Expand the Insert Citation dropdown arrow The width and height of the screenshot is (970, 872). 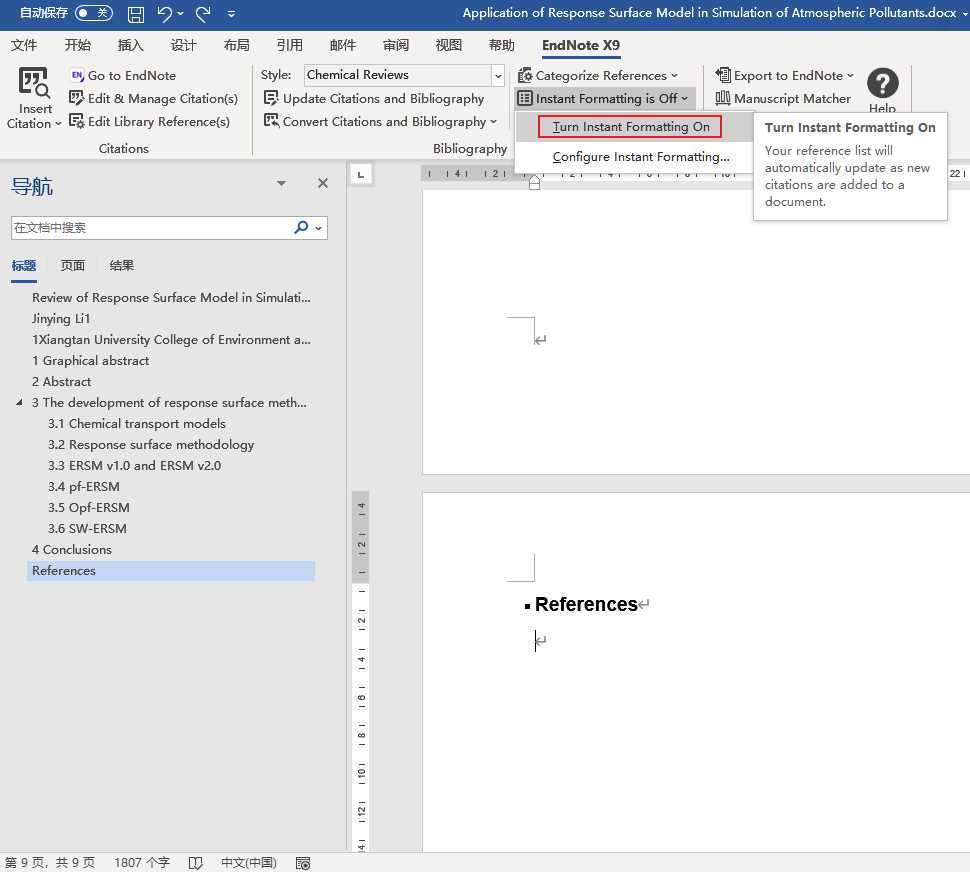click(x=58, y=124)
